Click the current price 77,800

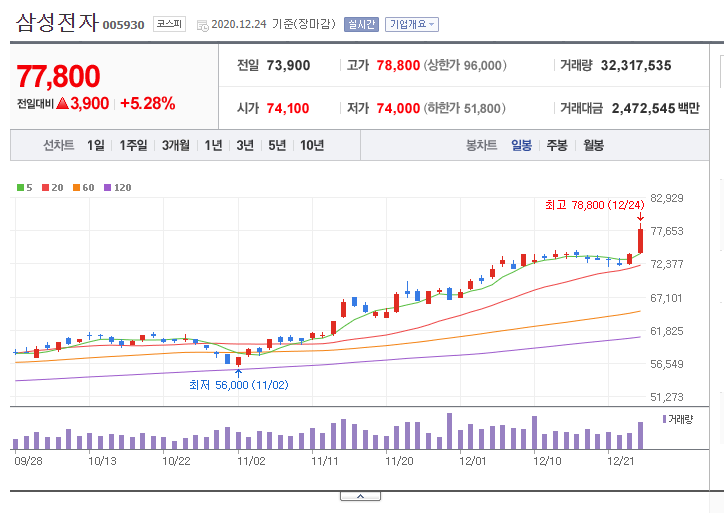click(x=58, y=76)
